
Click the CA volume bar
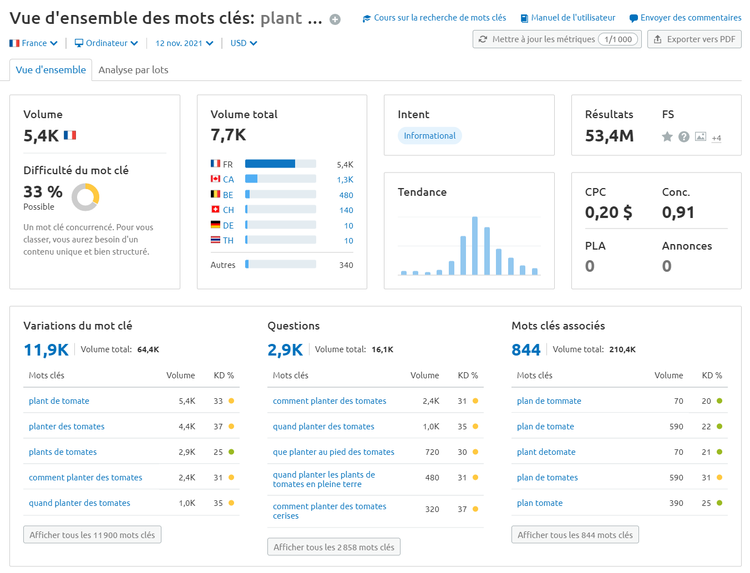(x=280, y=179)
